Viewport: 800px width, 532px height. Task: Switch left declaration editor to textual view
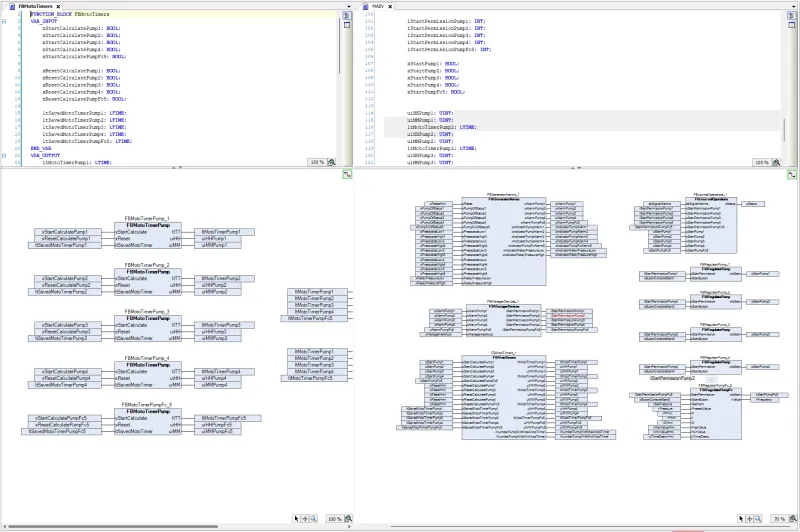348,17
